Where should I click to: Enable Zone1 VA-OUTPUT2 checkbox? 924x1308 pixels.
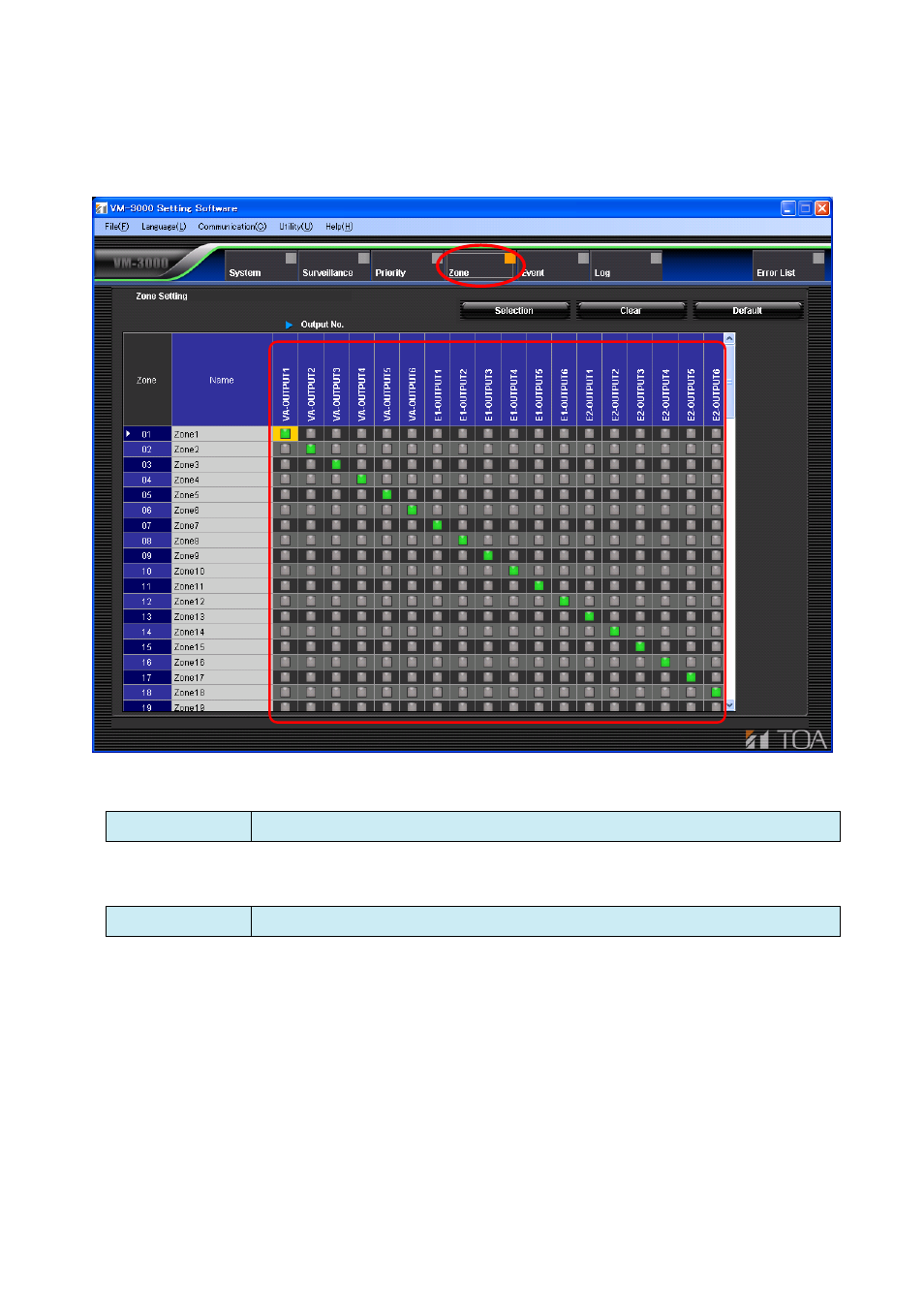(x=311, y=434)
